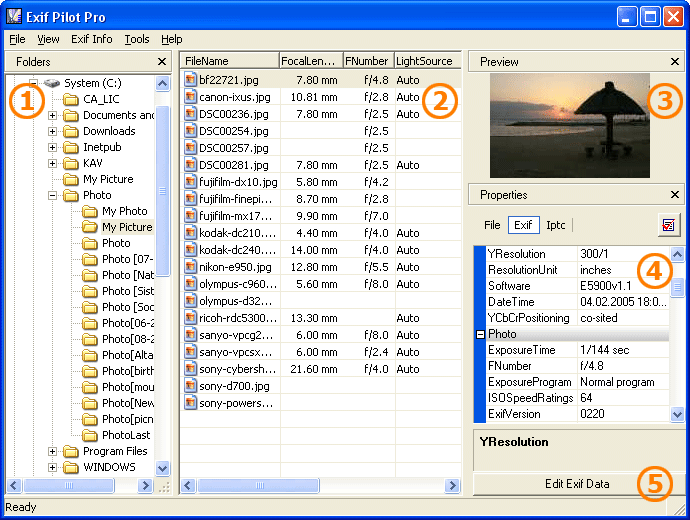Screen dimensions: 690x520
Task: Click the sony-d700.jpg file icon
Action: pyautogui.click(x=191, y=386)
